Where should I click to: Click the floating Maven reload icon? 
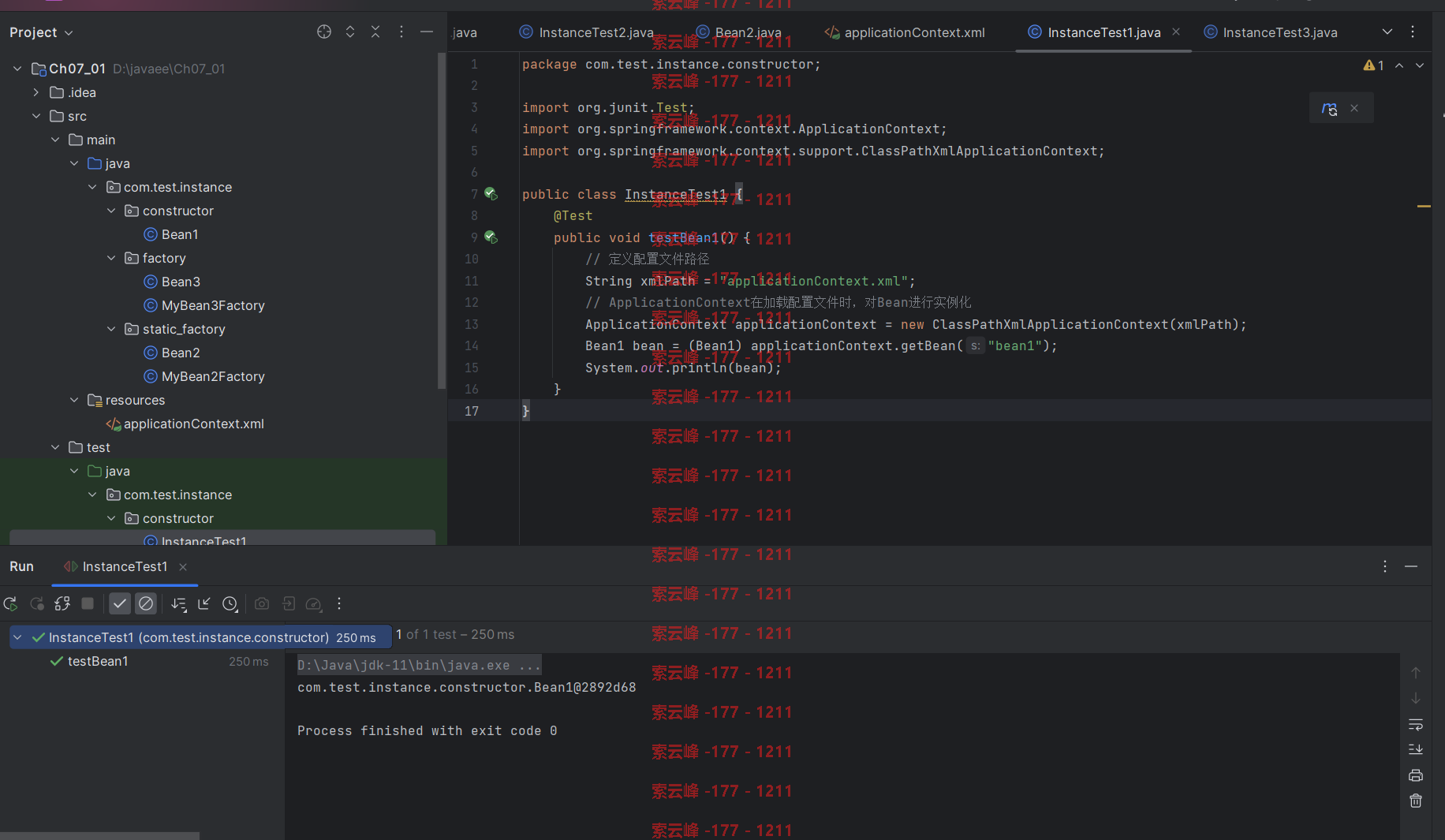coord(1330,109)
